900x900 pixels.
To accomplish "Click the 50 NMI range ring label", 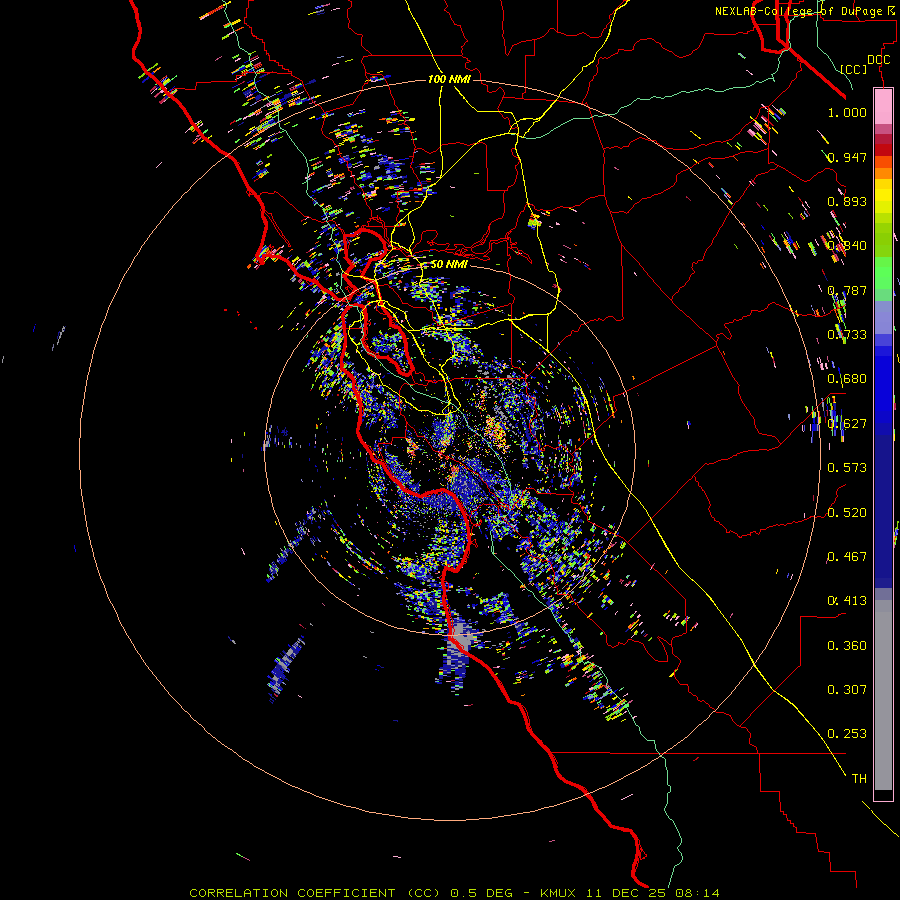I will click(x=449, y=264).
